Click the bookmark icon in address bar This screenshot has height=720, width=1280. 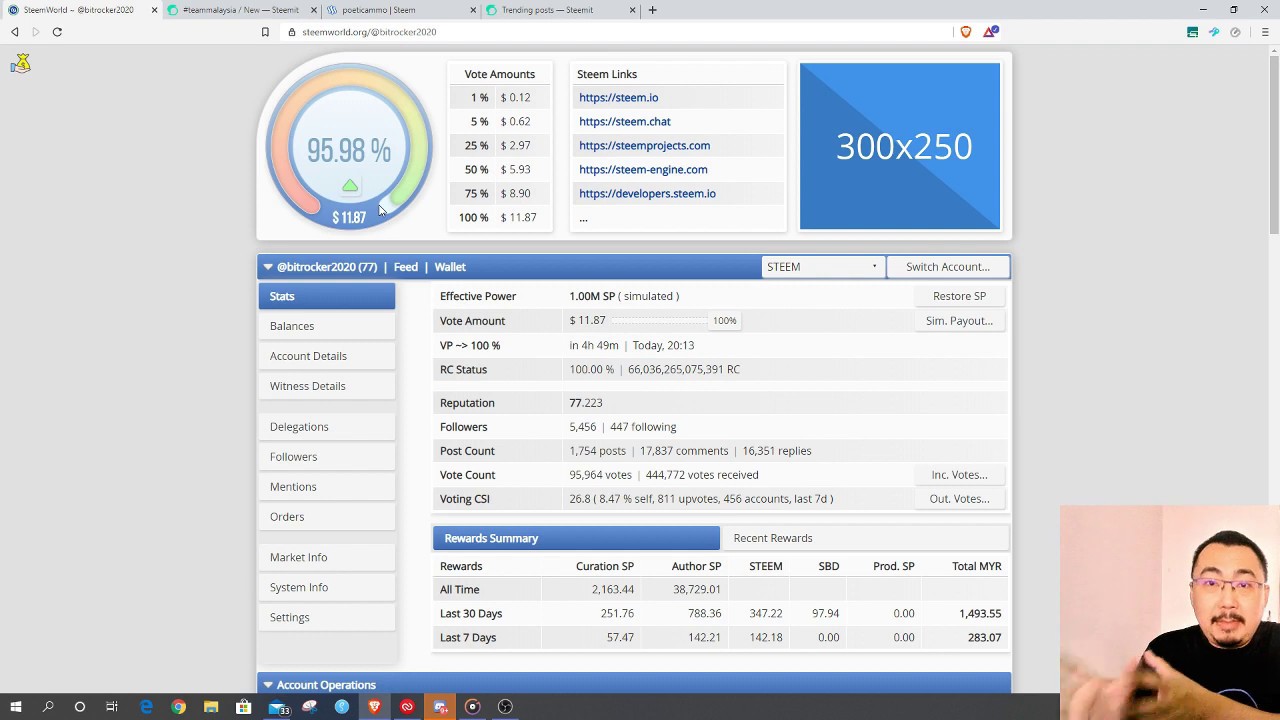tap(265, 32)
